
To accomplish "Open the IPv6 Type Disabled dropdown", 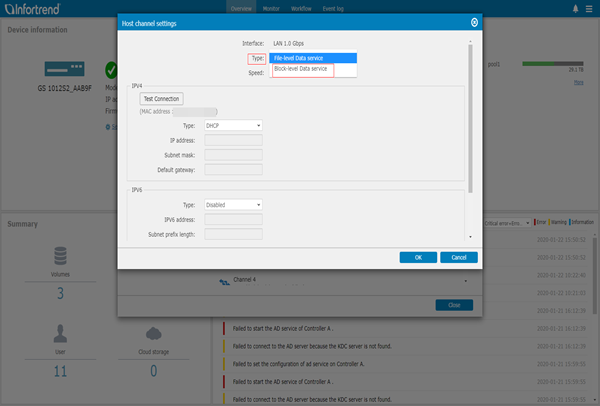I will point(233,203).
